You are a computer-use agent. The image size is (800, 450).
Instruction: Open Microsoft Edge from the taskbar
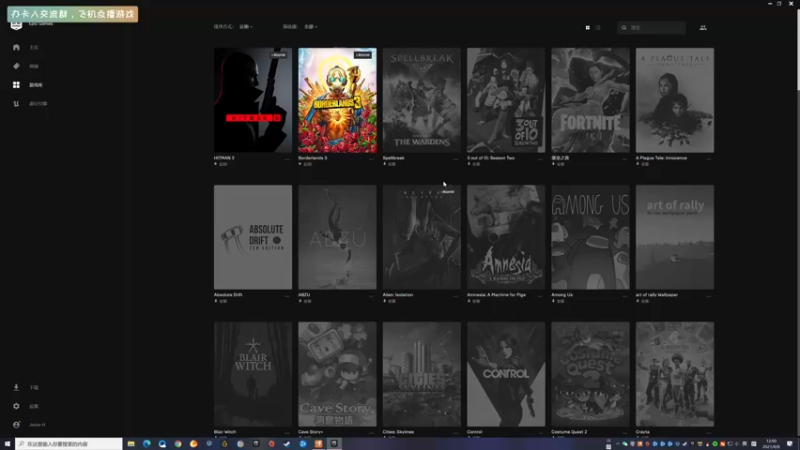pyautogui.click(x=147, y=444)
